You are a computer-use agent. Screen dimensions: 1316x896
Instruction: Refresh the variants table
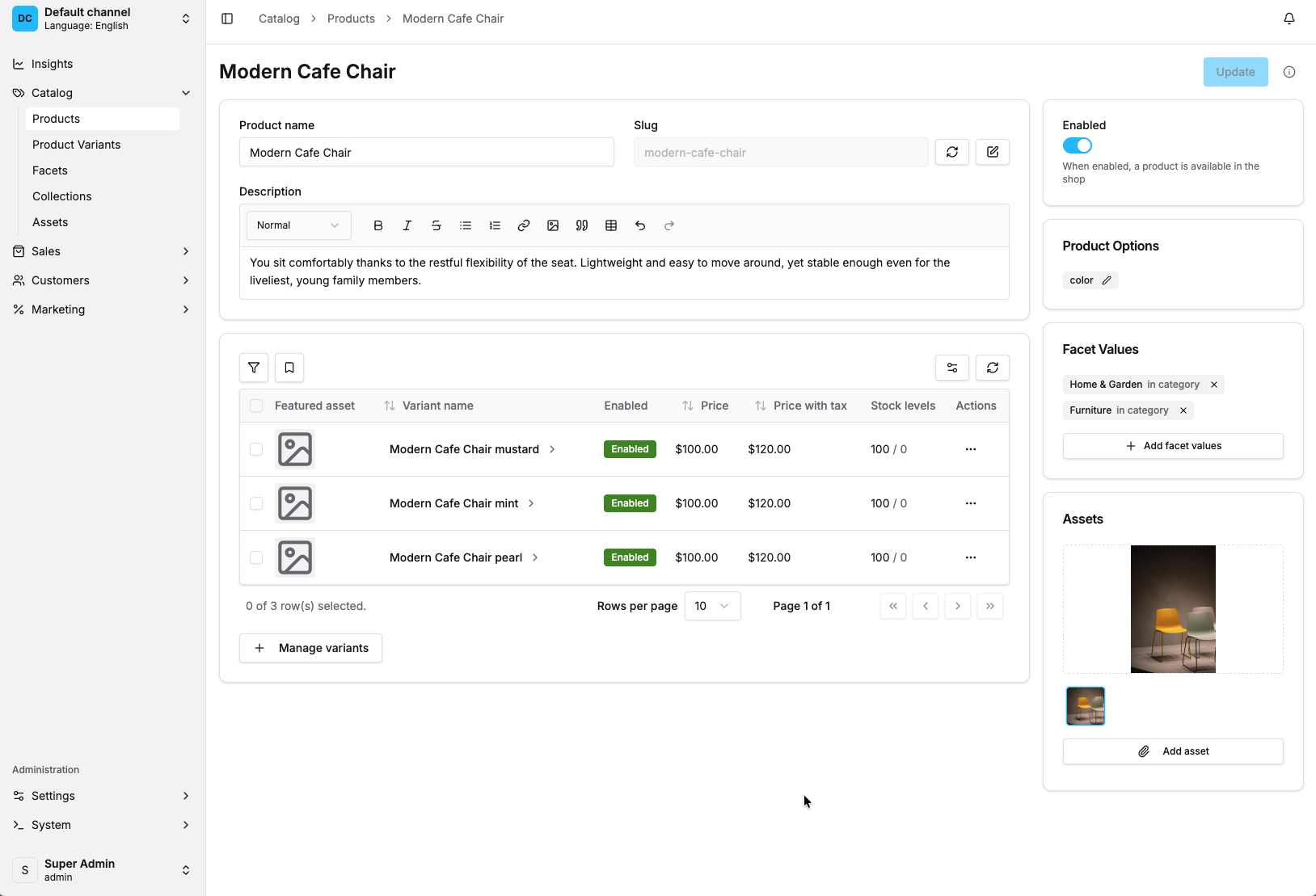993,368
